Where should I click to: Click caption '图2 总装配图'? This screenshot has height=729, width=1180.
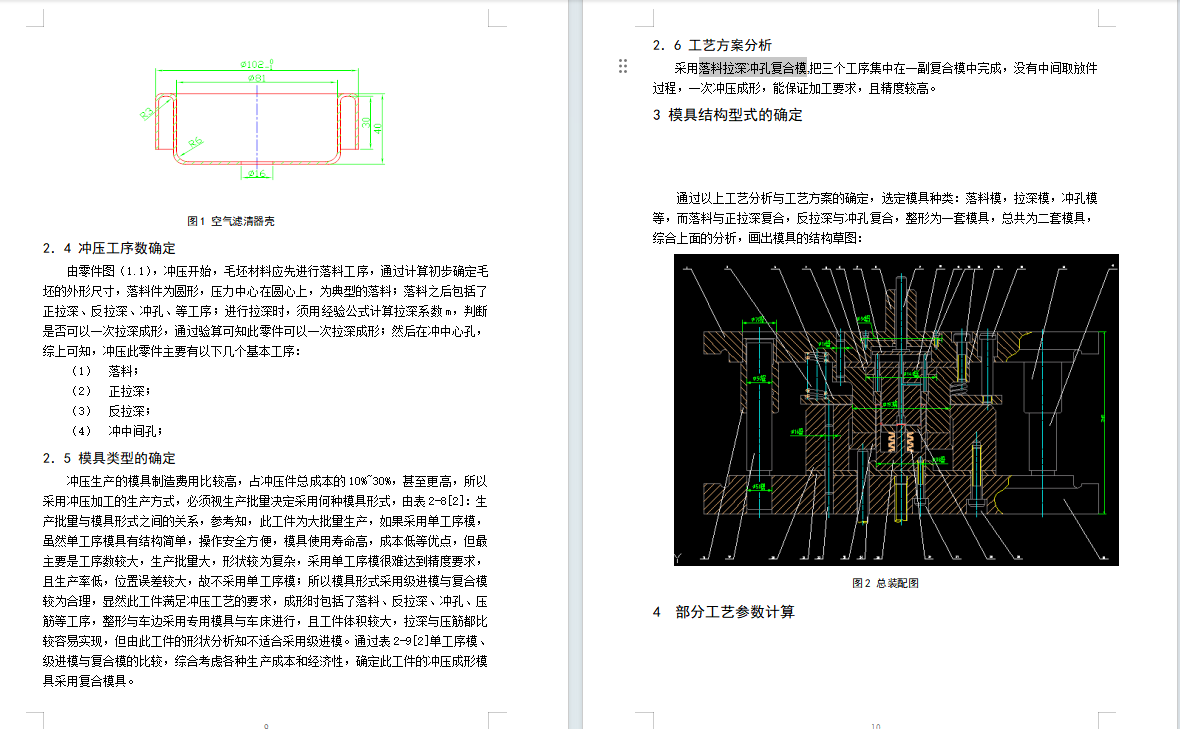885,583
